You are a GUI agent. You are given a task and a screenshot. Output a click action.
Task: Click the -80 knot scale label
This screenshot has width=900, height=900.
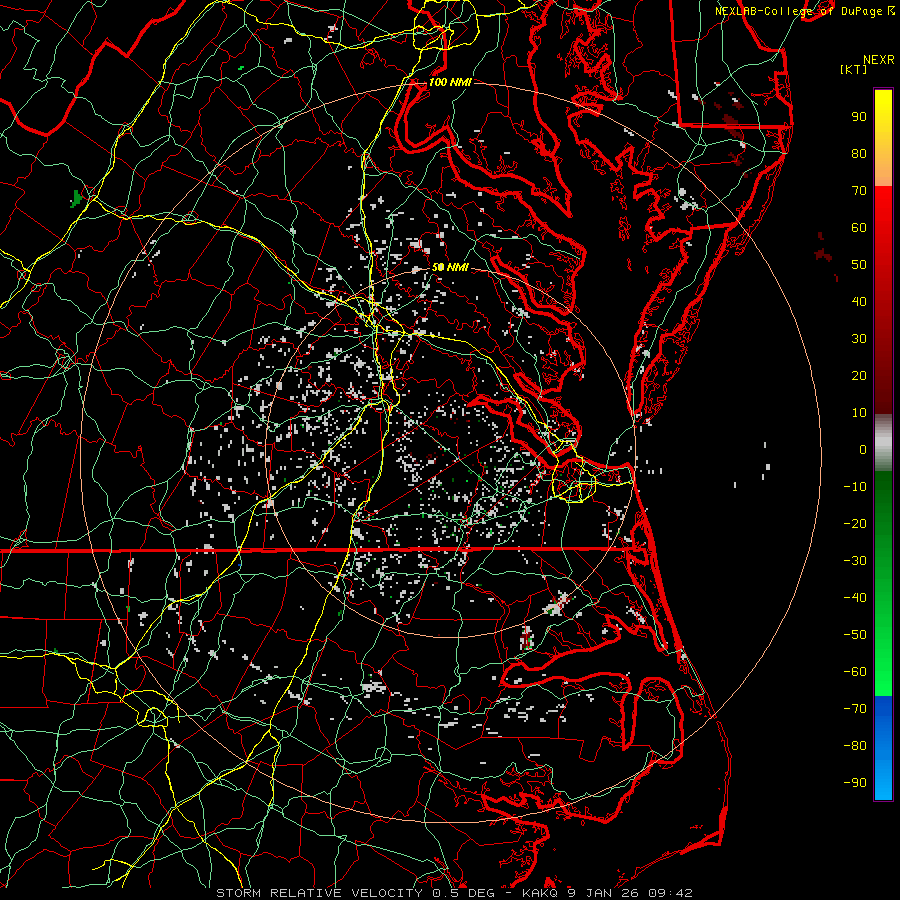(855, 746)
